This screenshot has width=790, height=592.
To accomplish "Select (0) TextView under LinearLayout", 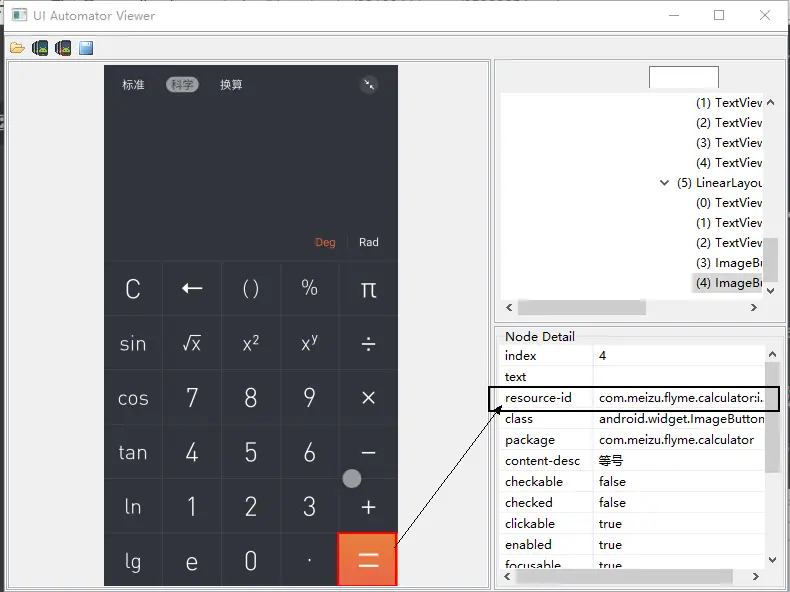I will coord(729,203).
